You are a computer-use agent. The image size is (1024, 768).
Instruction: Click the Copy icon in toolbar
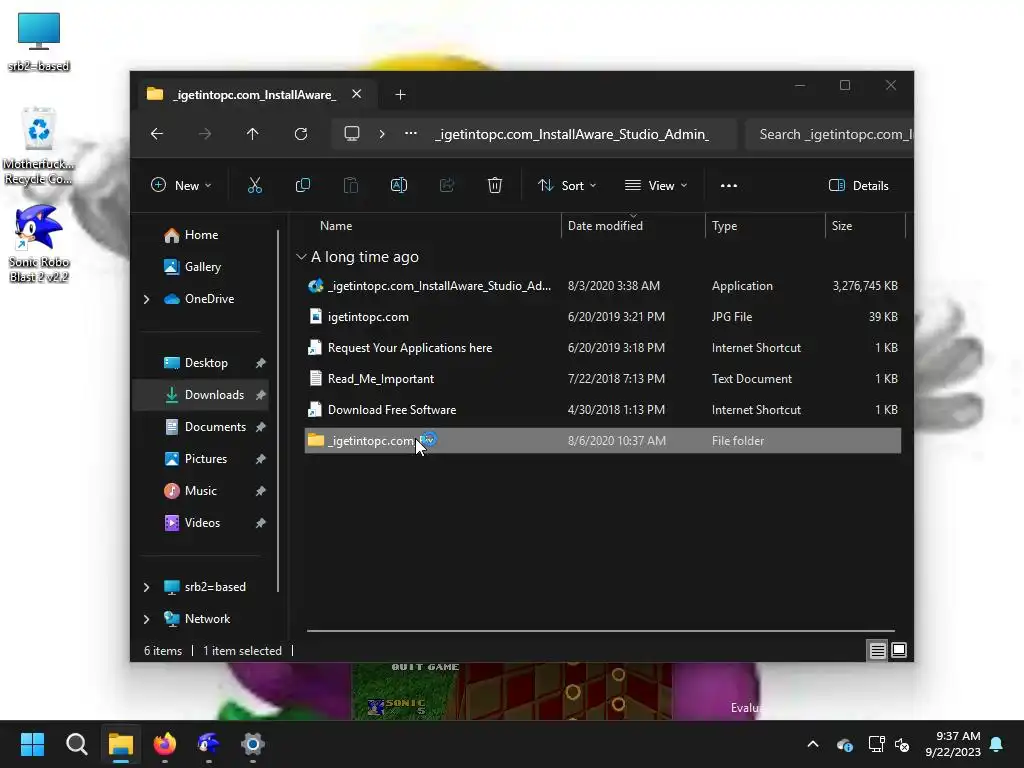302,185
